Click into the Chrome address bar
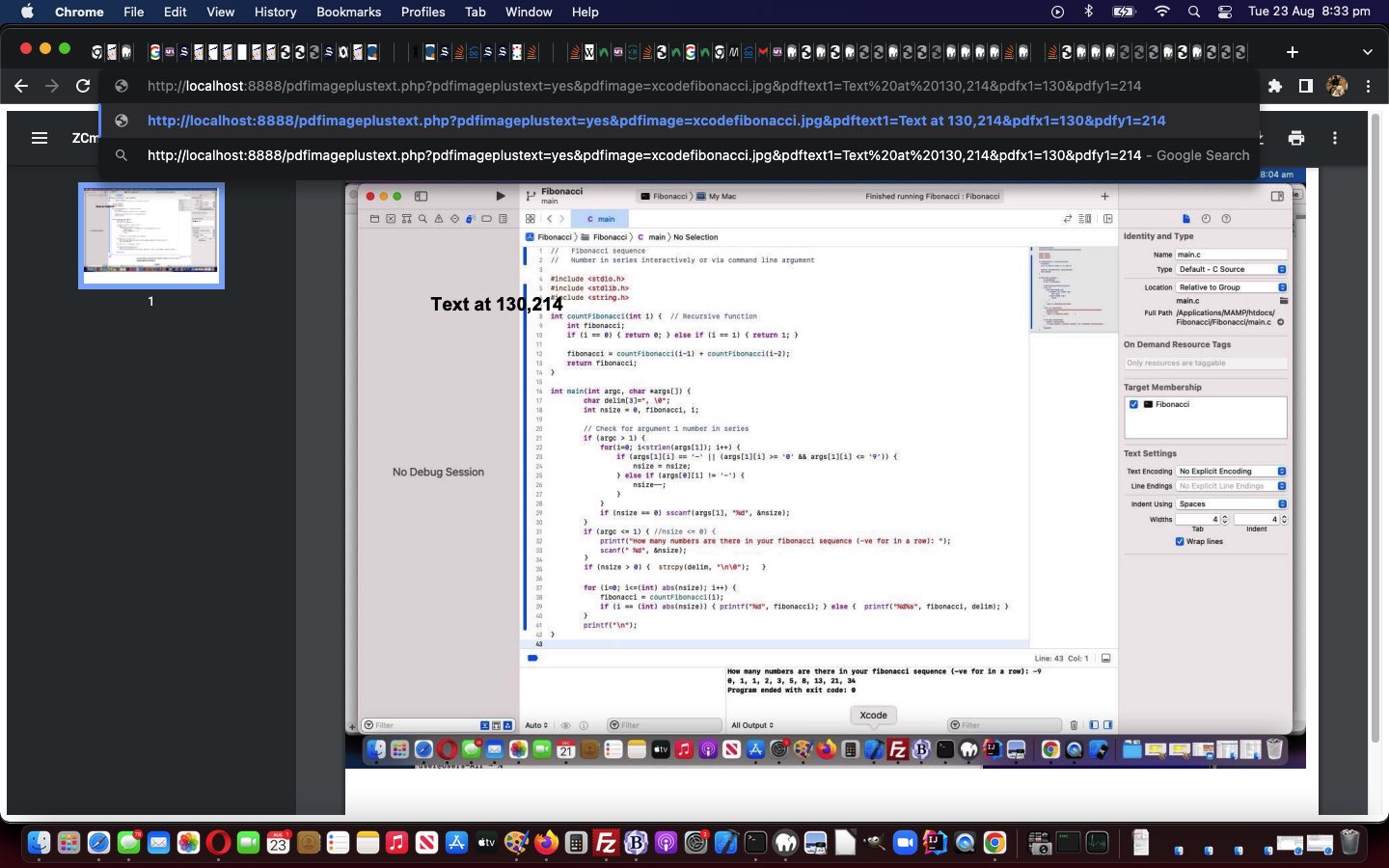1389x868 pixels. 679,86
